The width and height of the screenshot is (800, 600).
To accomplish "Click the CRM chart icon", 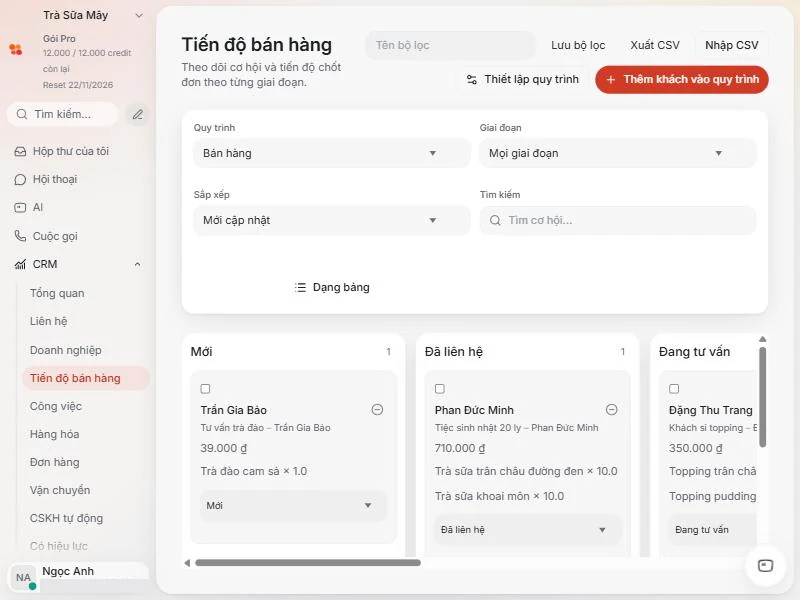I will 20,264.
